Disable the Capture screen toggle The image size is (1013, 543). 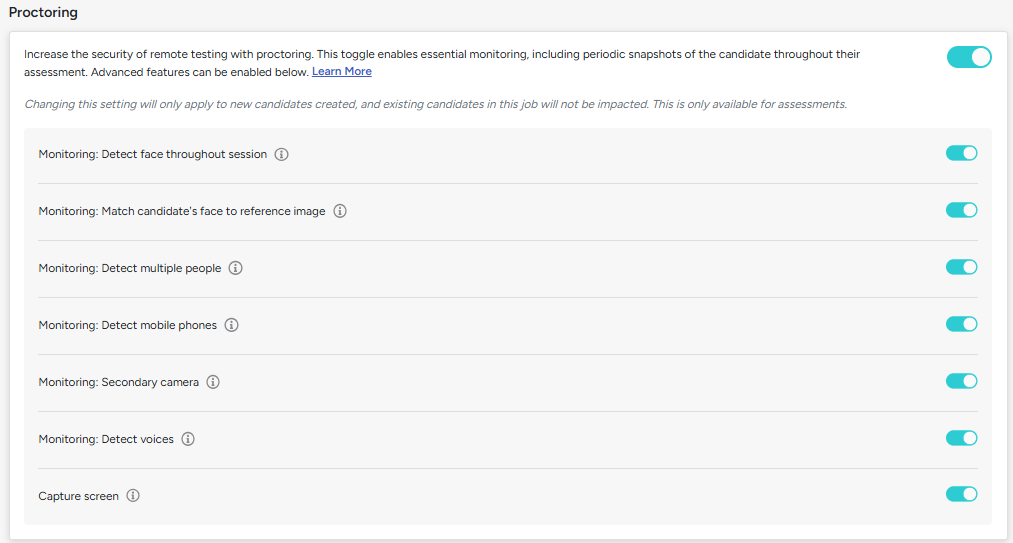[961, 495]
